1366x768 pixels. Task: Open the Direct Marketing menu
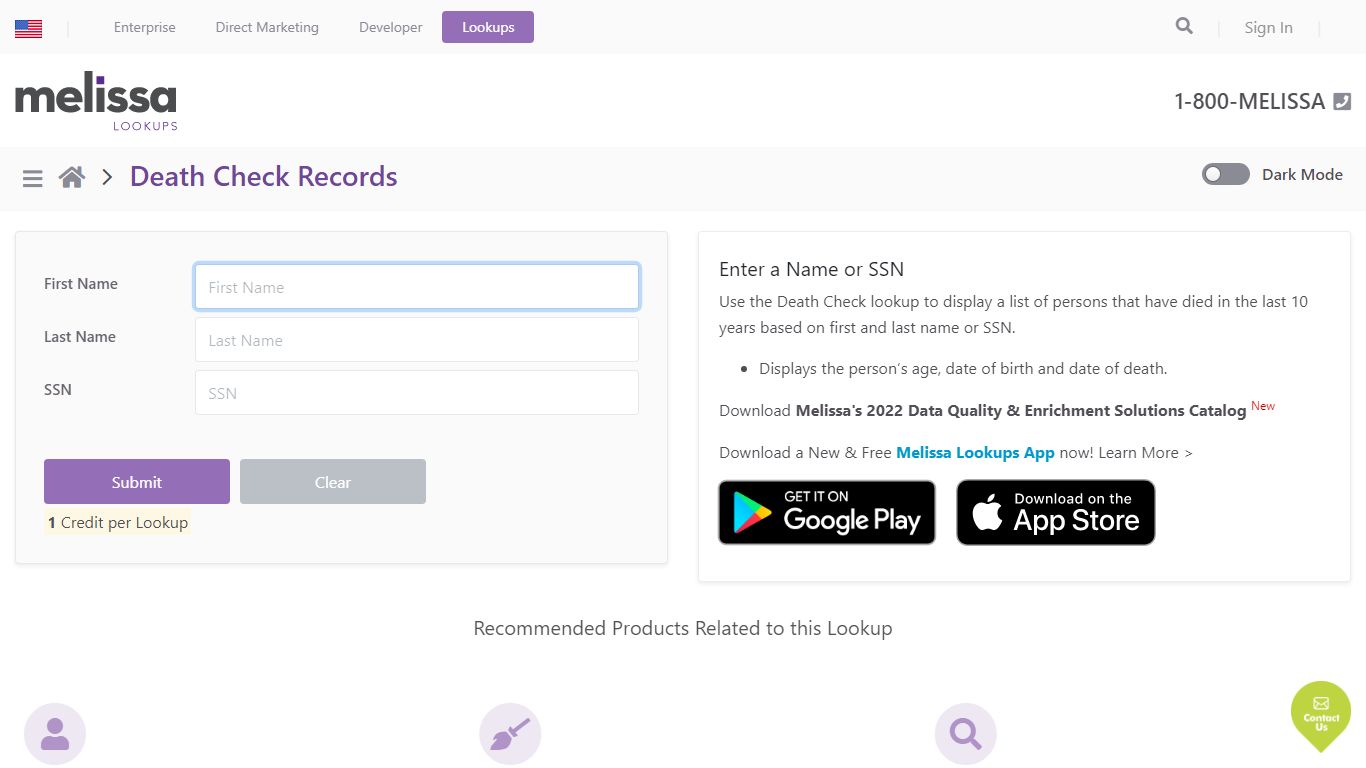click(267, 27)
